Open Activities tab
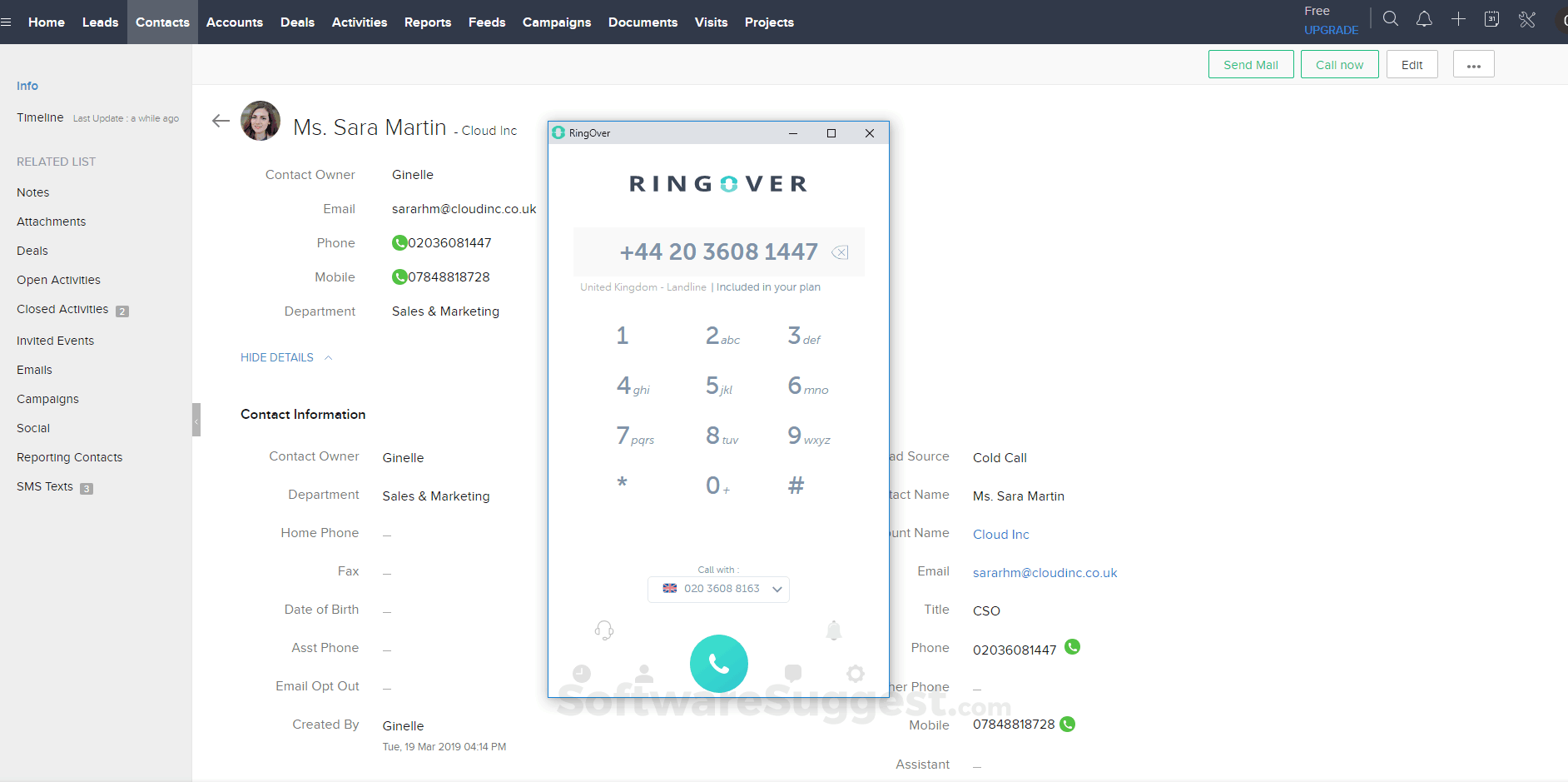The width and height of the screenshot is (1568, 782). click(x=360, y=22)
